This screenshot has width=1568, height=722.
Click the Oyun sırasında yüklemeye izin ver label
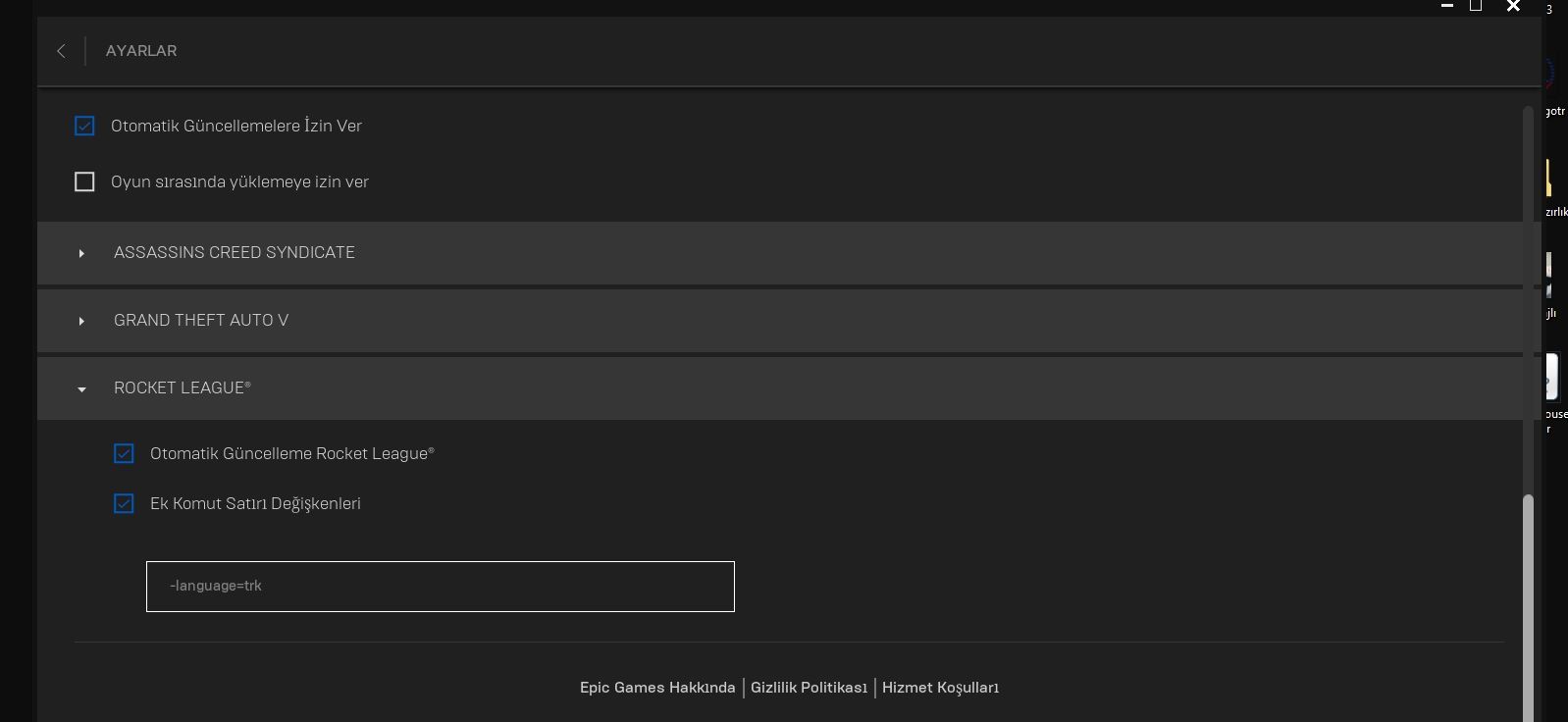239,181
